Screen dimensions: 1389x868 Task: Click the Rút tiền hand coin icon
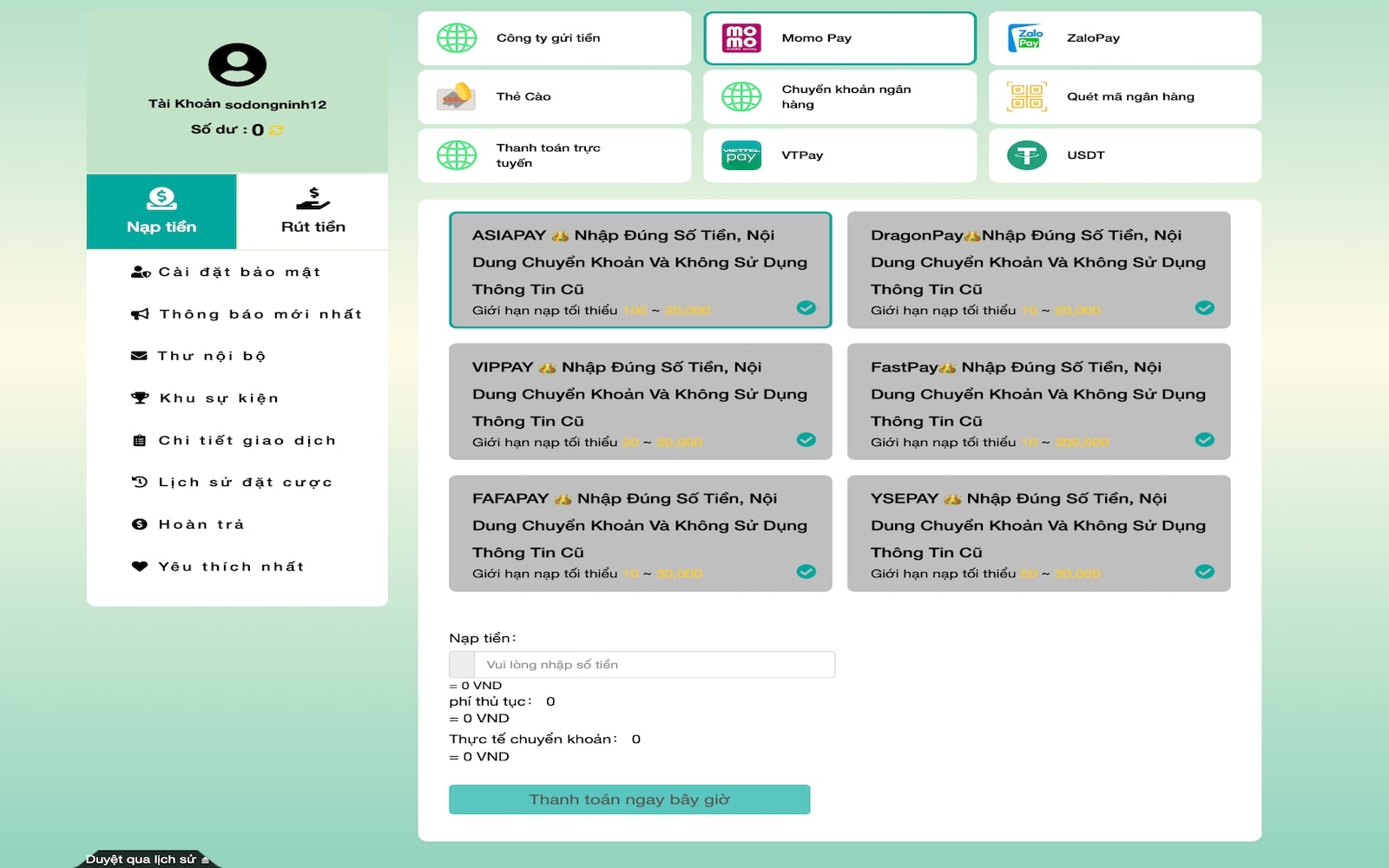[x=313, y=199]
